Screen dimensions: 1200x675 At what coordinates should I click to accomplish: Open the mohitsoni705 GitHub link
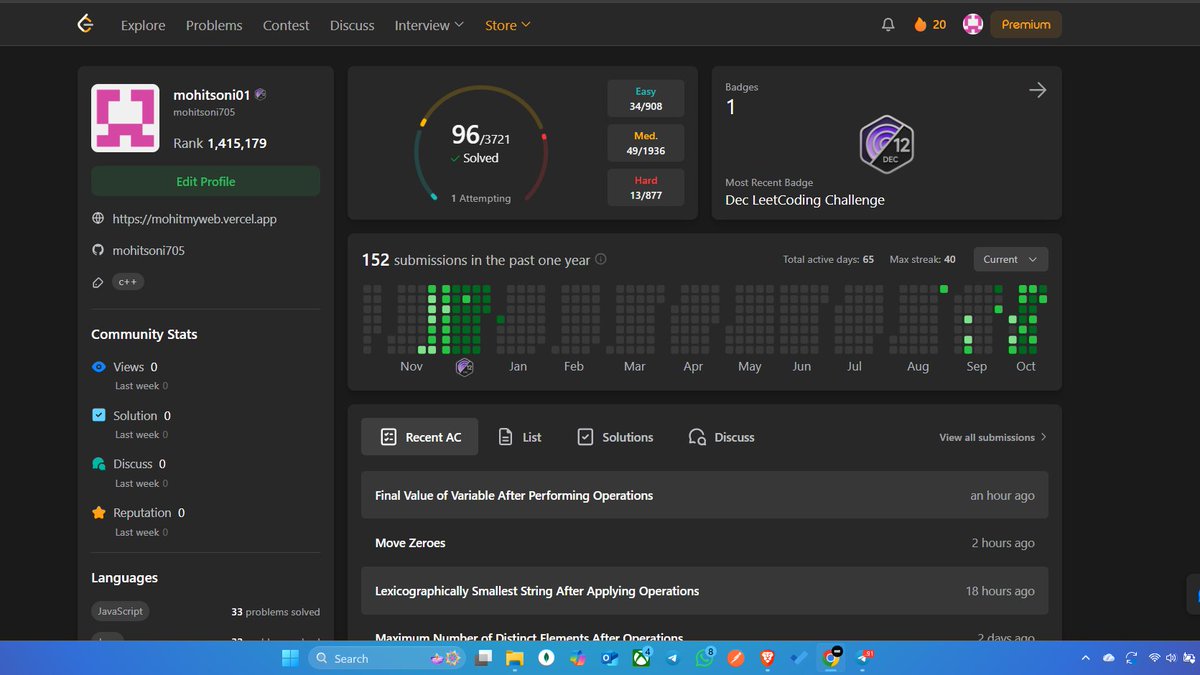(148, 250)
